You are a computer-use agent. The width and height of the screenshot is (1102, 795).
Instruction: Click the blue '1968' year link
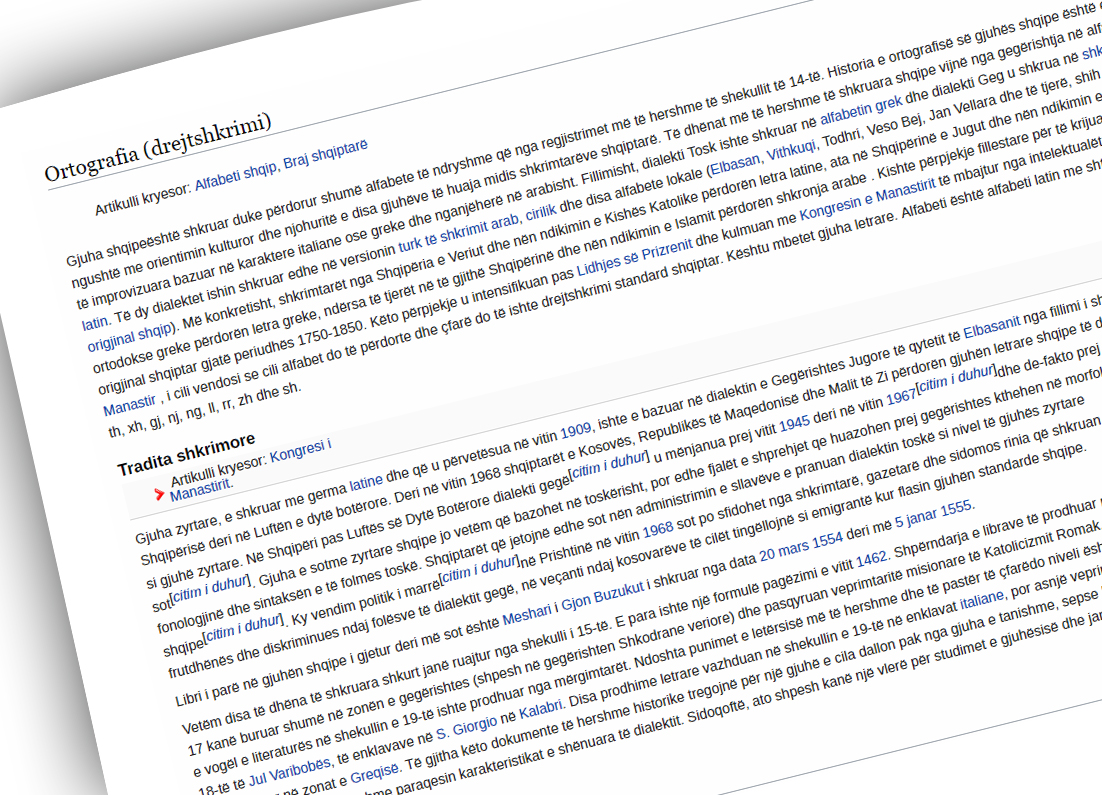tap(658, 530)
